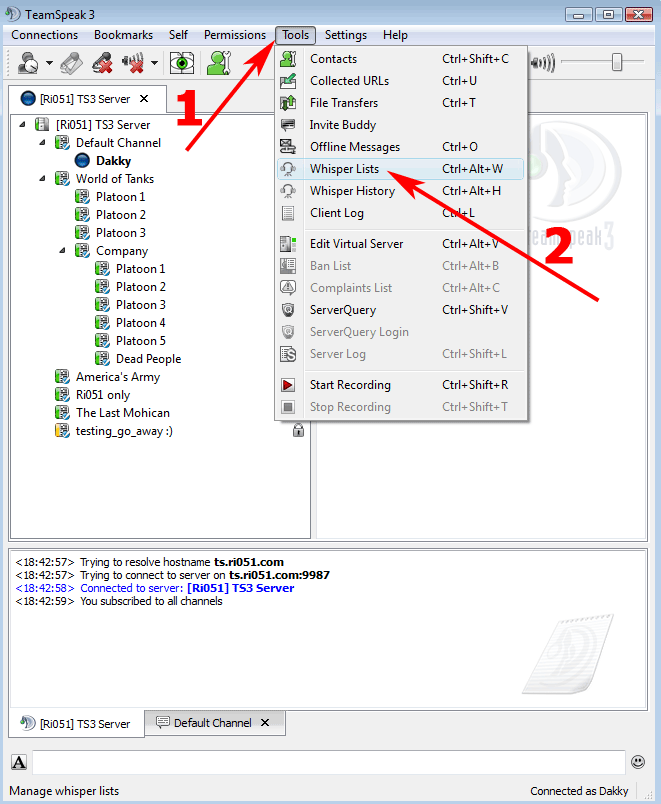
Task: Select user Dakky in channel tree
Action: [x=113, y=161]
